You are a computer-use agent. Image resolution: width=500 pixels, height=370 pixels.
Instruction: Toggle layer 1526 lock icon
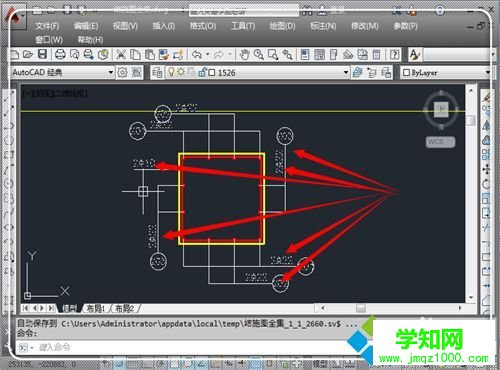[202, 72]
